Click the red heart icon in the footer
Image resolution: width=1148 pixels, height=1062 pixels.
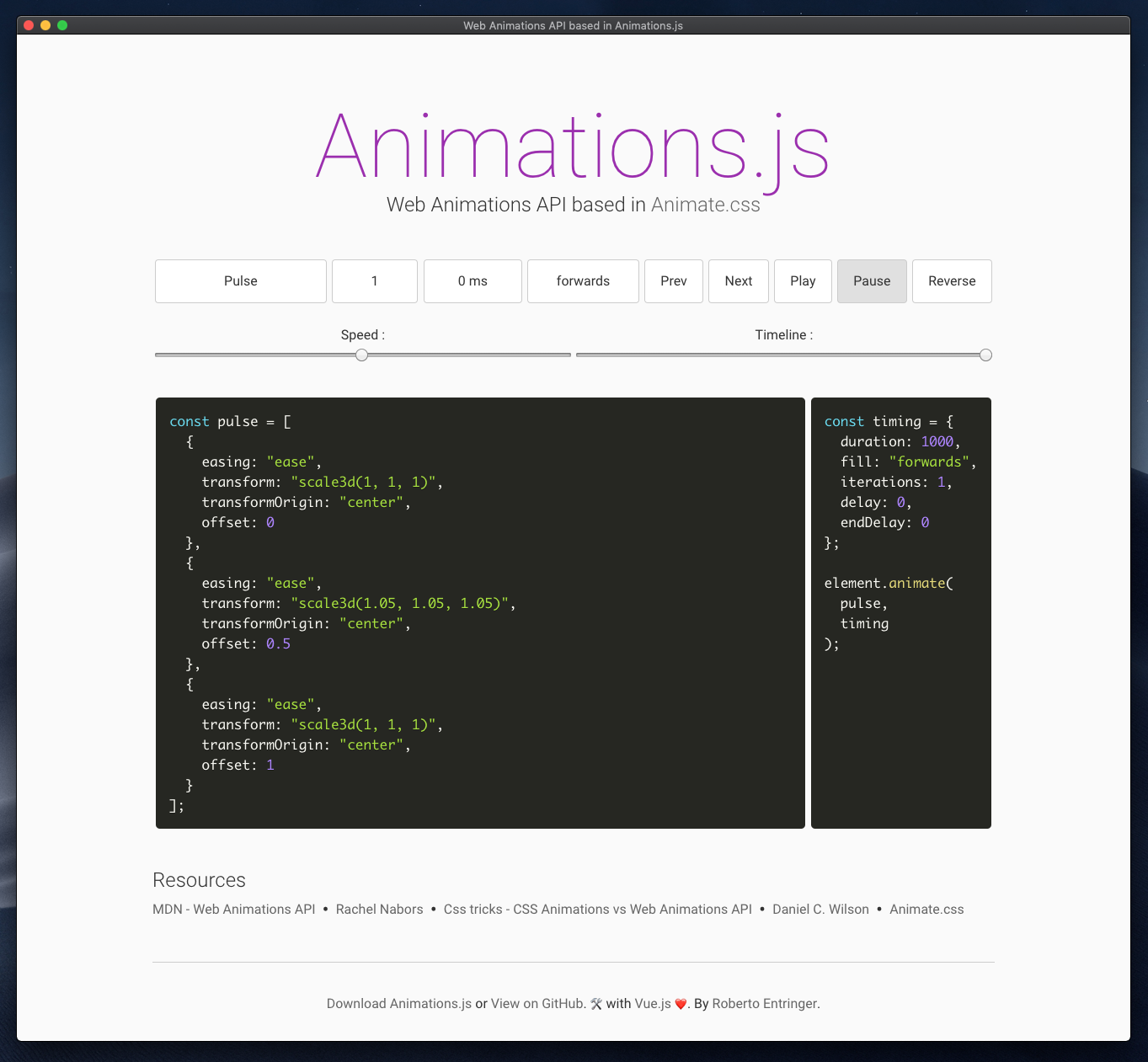click(681, 1004)
